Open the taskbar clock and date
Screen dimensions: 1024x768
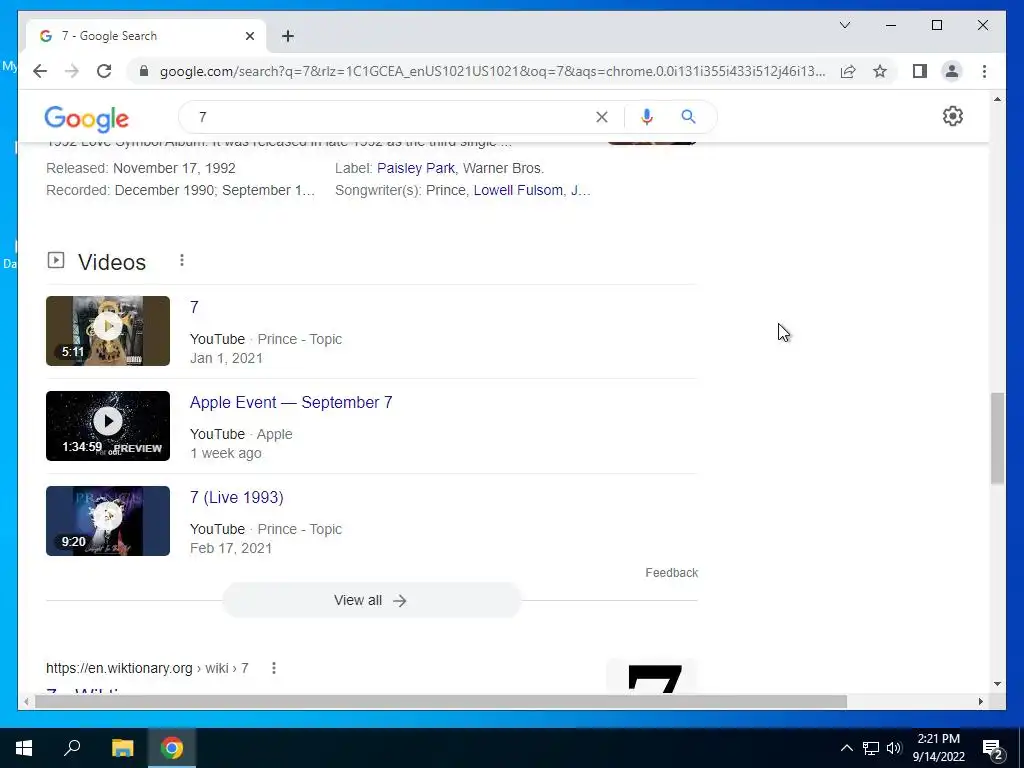point(938,748)
